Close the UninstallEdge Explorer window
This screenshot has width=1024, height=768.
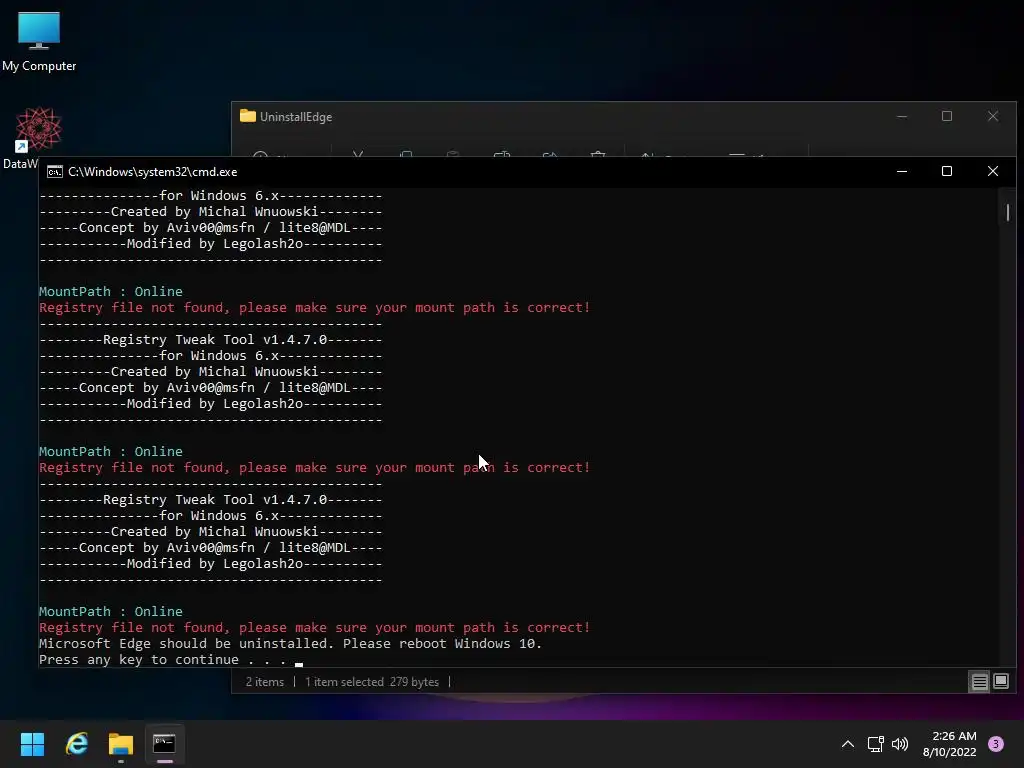point(993,116)
